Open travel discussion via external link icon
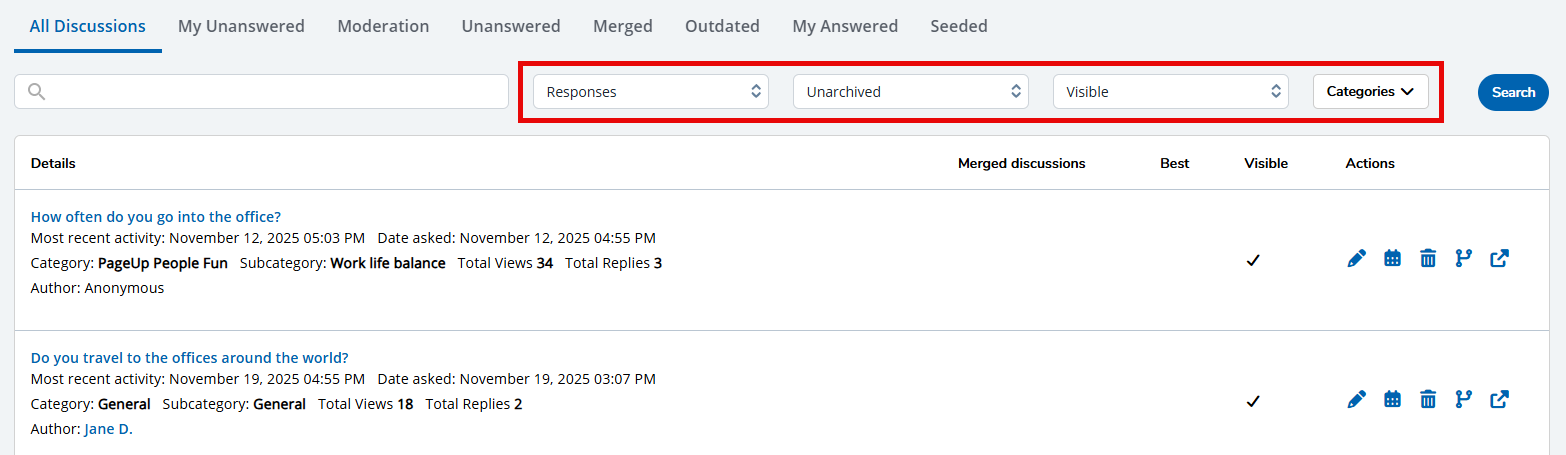The image size is (1566, 455). point(1499,400)
